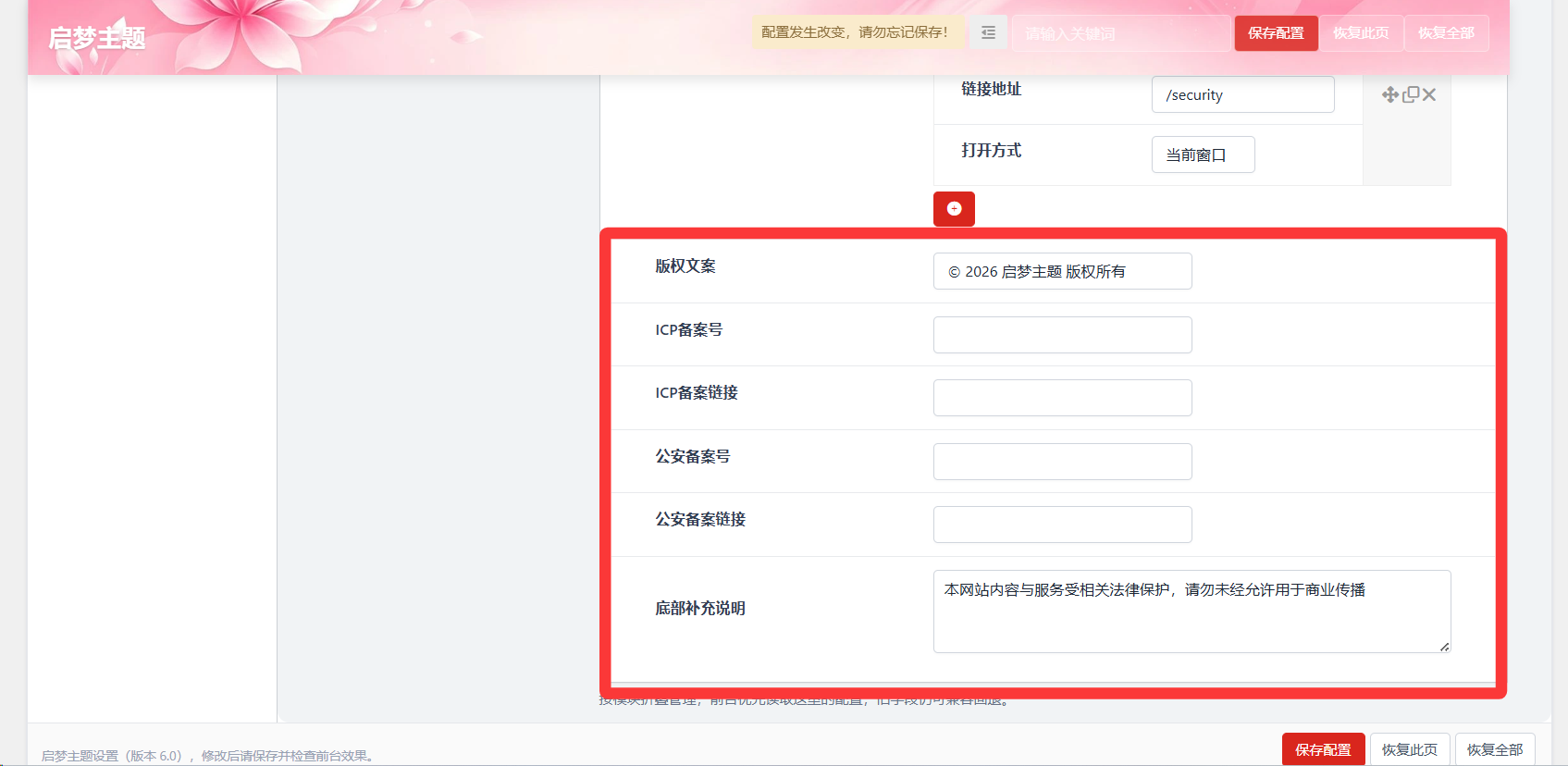
Task: Click 恢复此页 in the top header
Action: [x=1361, y=33]
